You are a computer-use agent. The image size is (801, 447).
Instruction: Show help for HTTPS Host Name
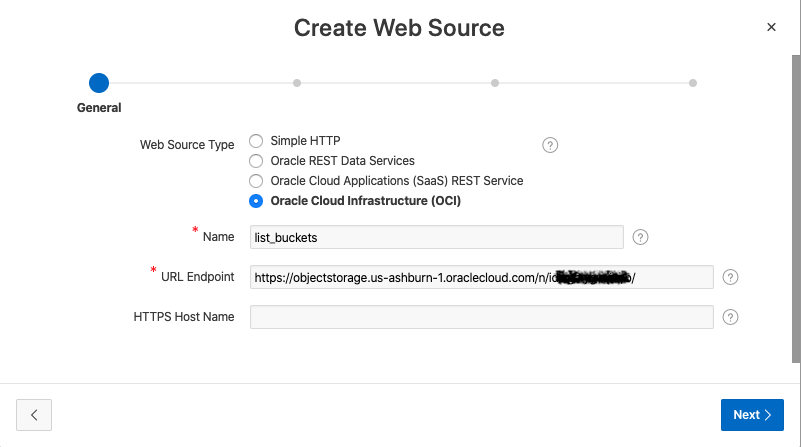pyautogui.click(x=731, y=317)
